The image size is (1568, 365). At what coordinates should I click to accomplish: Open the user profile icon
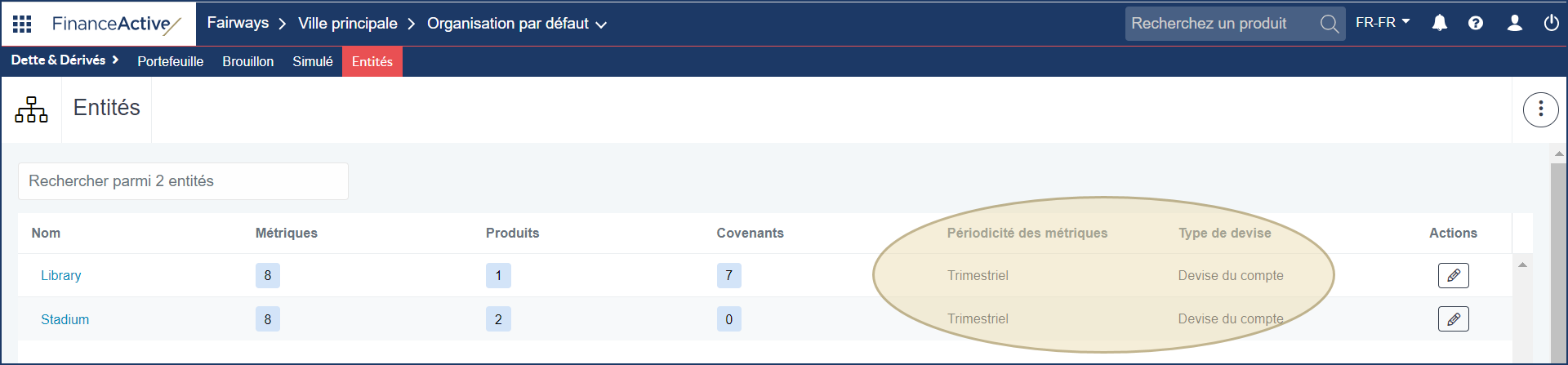1515,23
